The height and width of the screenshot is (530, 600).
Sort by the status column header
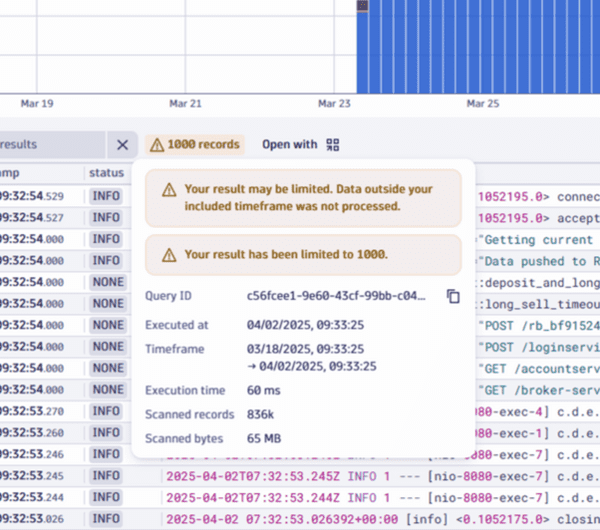point(105,173)
